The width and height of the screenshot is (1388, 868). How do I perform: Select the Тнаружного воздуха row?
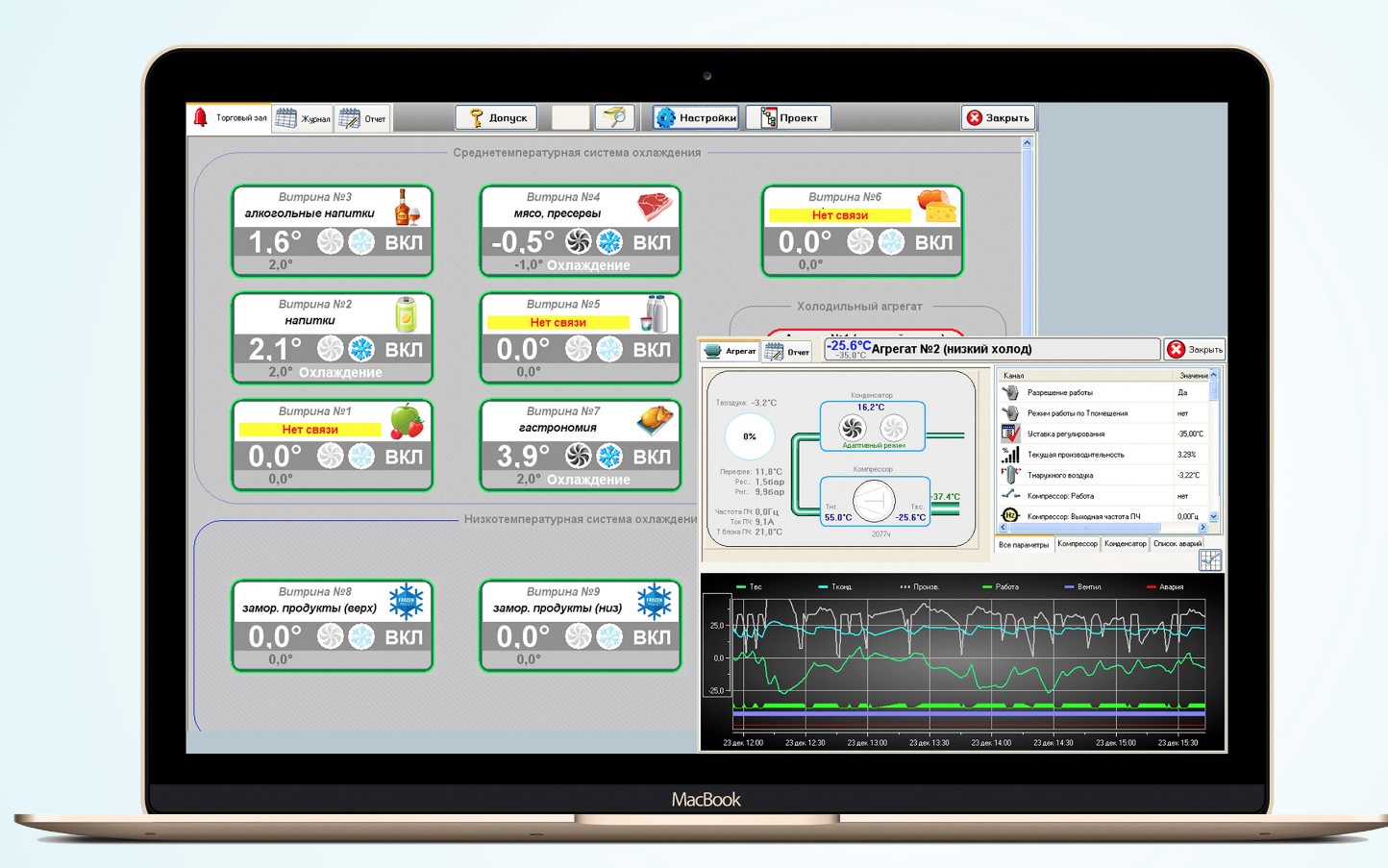1103,475
